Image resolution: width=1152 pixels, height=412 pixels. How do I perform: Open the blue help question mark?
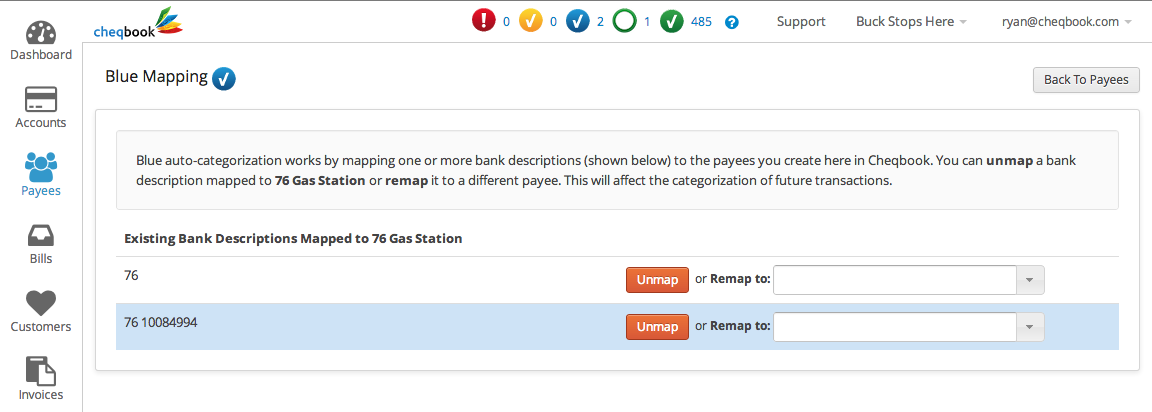point(732,22)
